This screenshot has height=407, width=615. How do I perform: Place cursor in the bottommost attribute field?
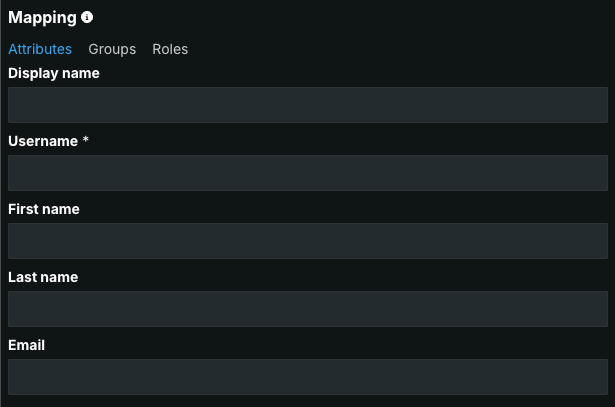click(x=307, y=377)
